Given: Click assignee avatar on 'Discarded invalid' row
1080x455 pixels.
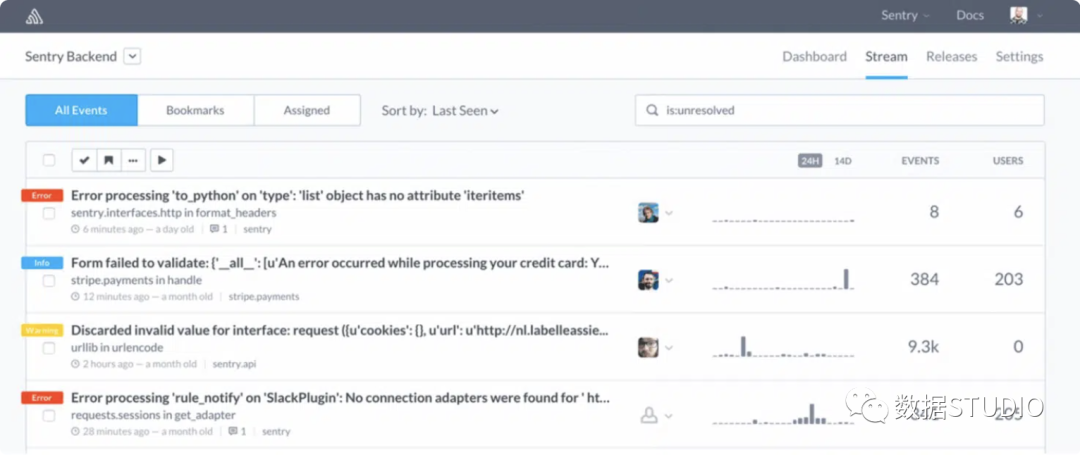Looking at the screenshot, I should click(x=648, y=348).
